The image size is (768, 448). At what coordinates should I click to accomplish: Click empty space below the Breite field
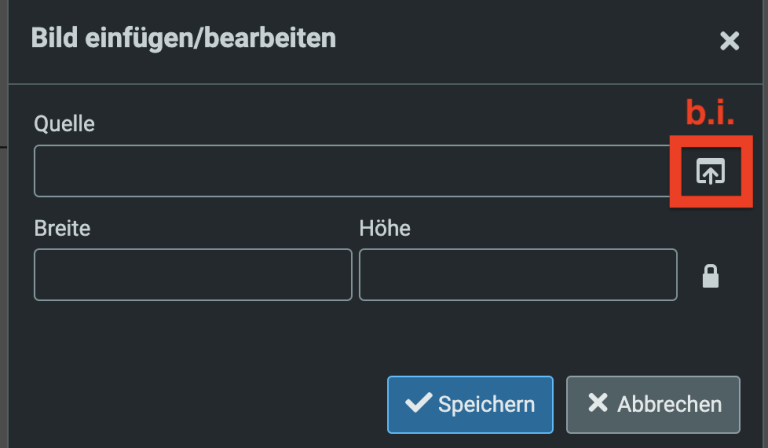coord(193,340)
